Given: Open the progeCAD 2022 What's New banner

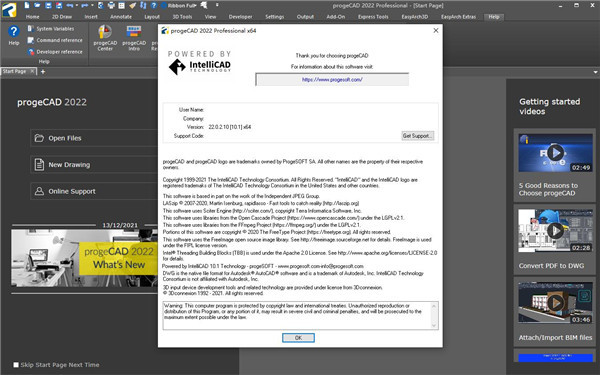Looking at the screenshot, I should [x=84, y=258].
